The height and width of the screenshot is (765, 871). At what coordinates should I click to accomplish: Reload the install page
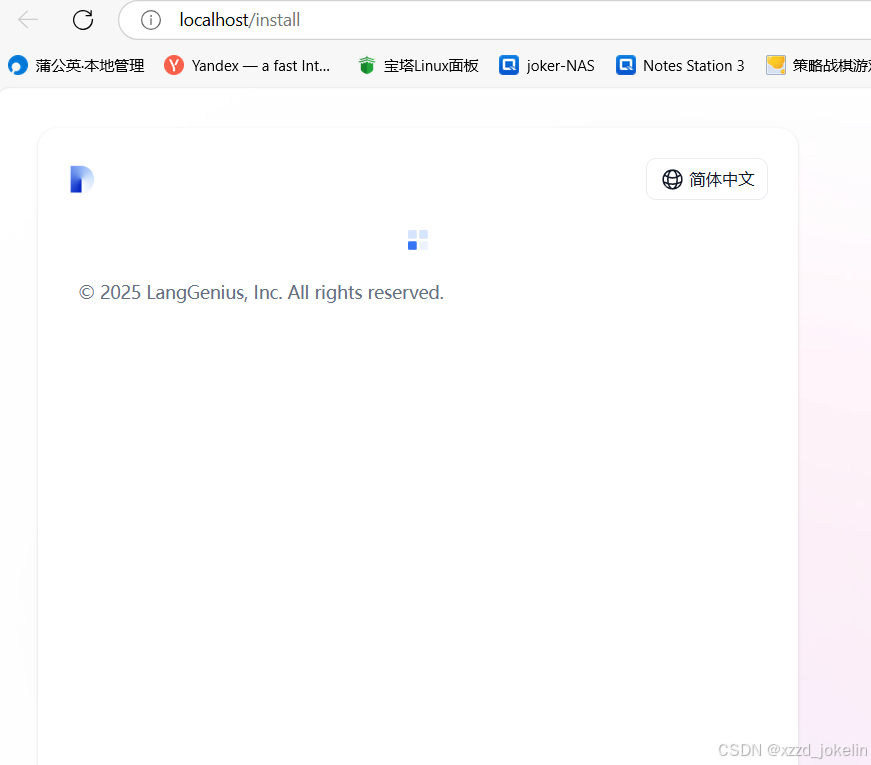[x=83, y=19]
